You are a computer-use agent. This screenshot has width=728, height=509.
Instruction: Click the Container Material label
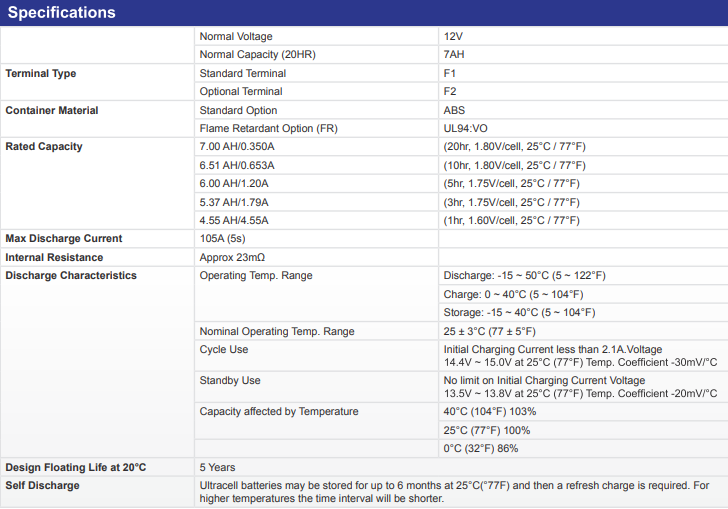point(52,110)
